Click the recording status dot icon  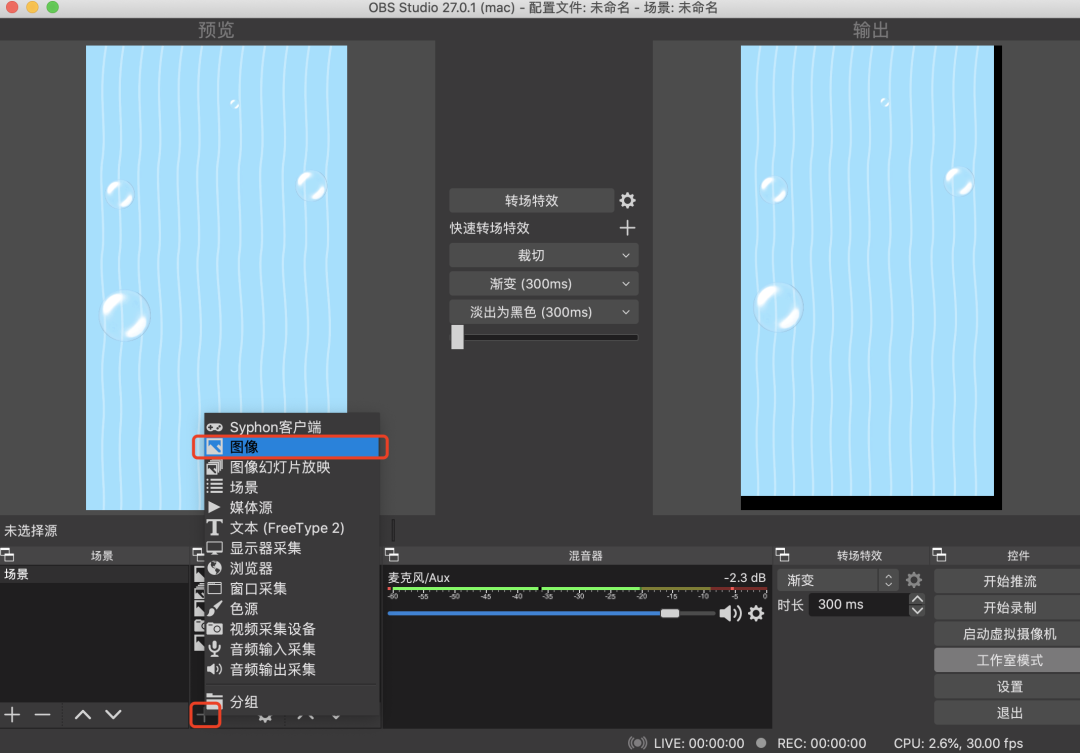pyautogui.click(x=761, y=743)
